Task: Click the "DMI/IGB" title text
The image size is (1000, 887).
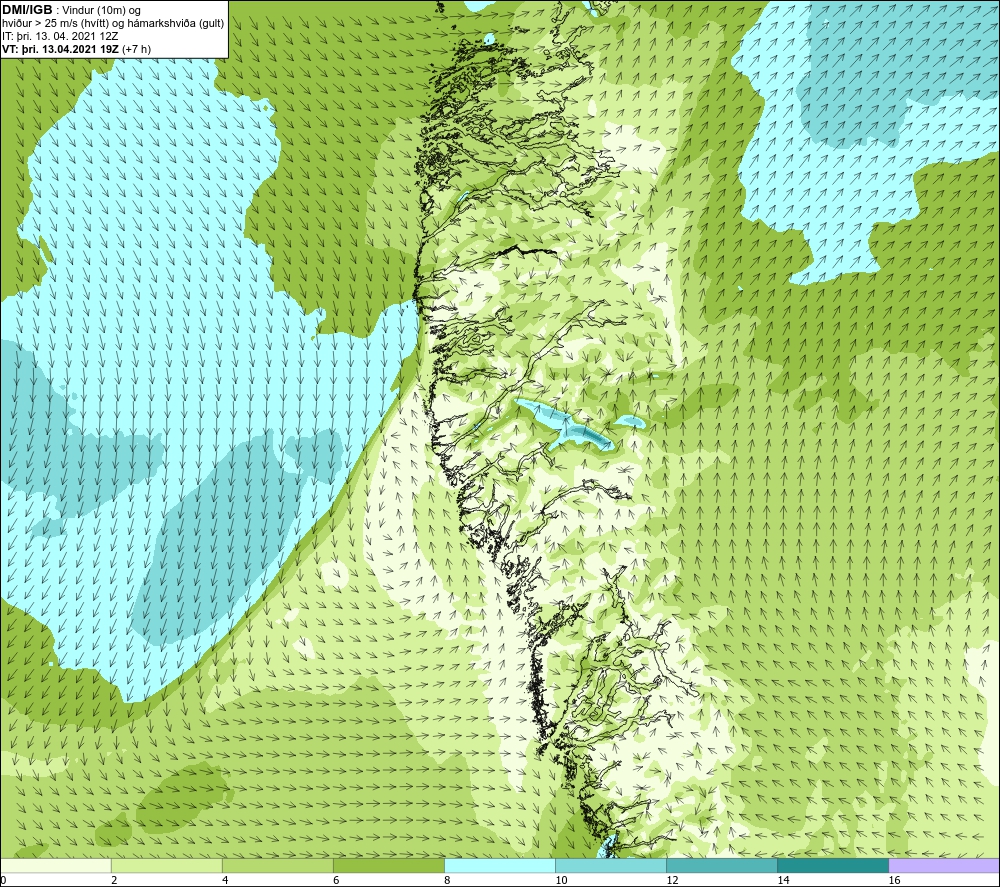Action: click(x=27, y=10)
